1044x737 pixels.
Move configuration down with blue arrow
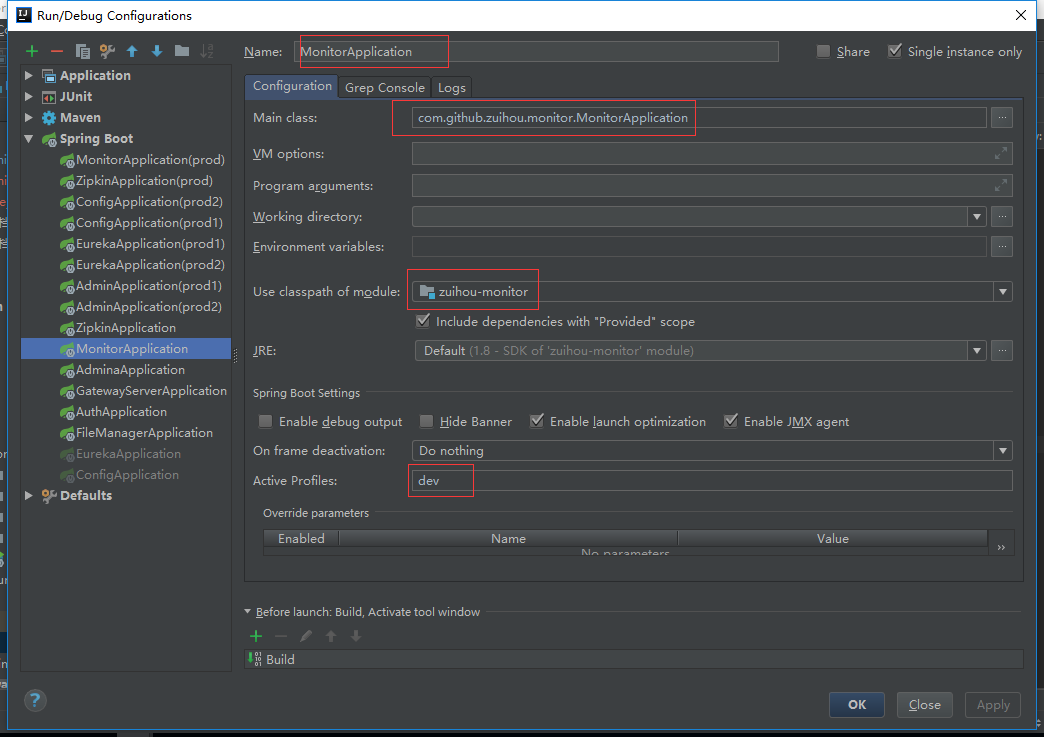coord(156,51)
